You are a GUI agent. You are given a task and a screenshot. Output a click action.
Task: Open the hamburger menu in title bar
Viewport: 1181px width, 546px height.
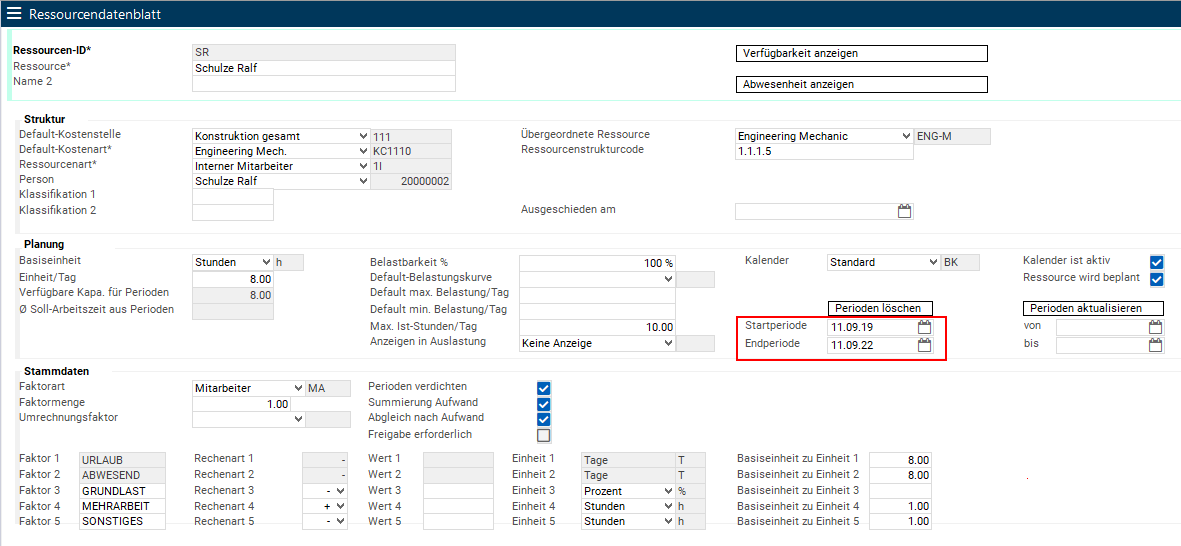coord(14,14)
